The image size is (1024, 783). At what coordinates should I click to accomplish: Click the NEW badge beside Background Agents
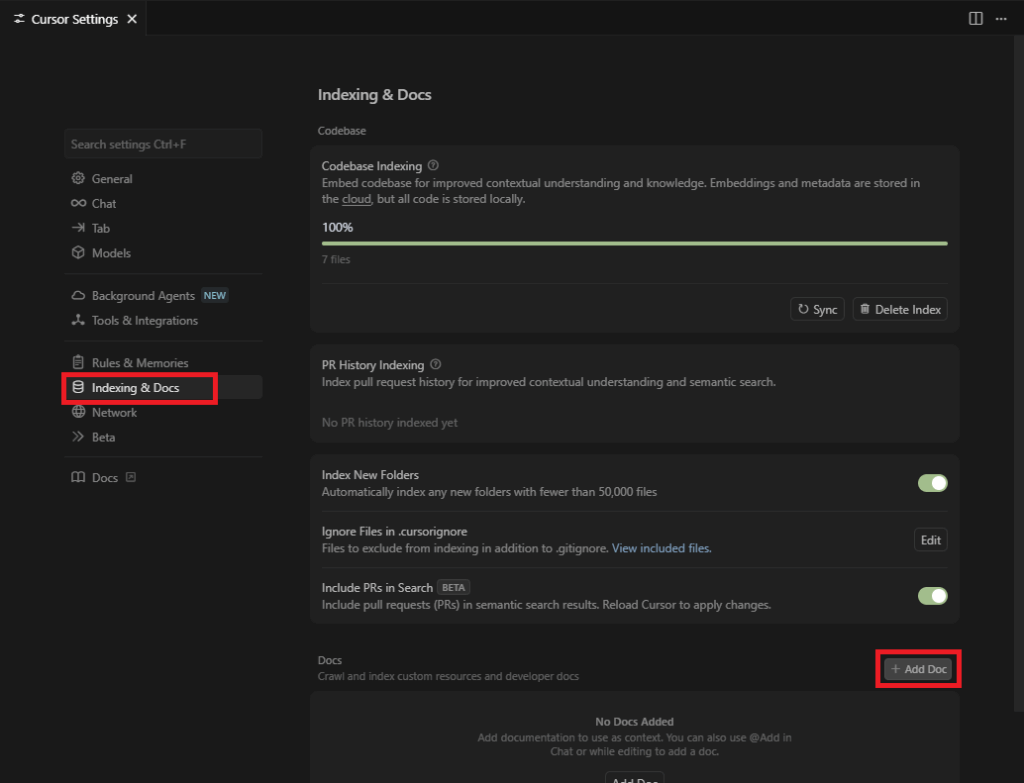(215, 296)
